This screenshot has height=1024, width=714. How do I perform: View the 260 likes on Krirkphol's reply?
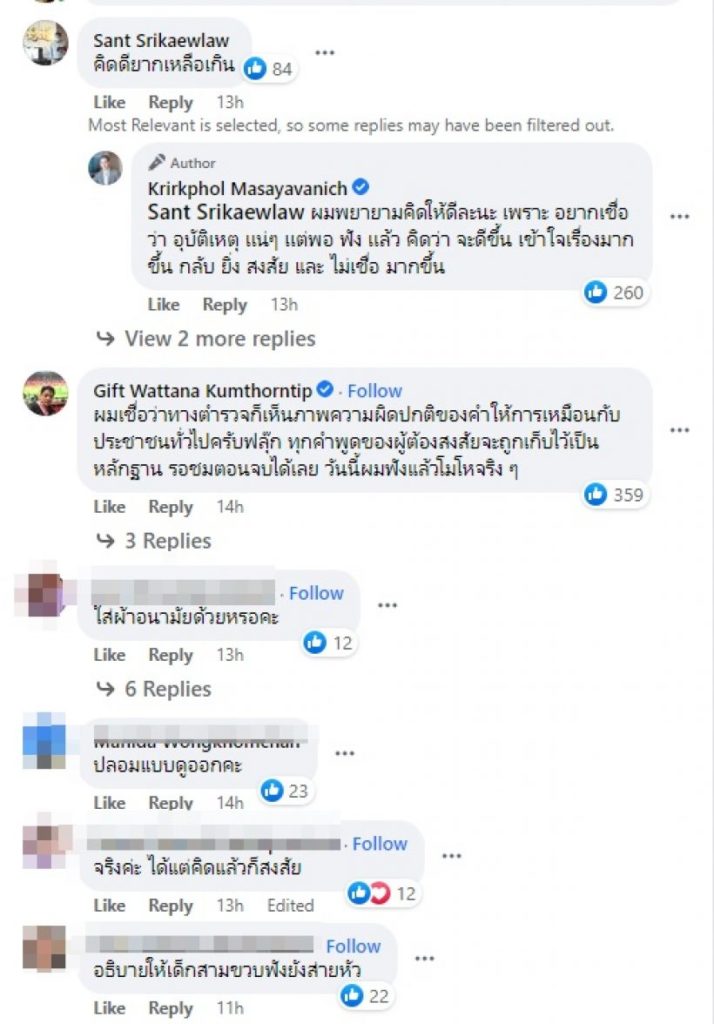615,292
